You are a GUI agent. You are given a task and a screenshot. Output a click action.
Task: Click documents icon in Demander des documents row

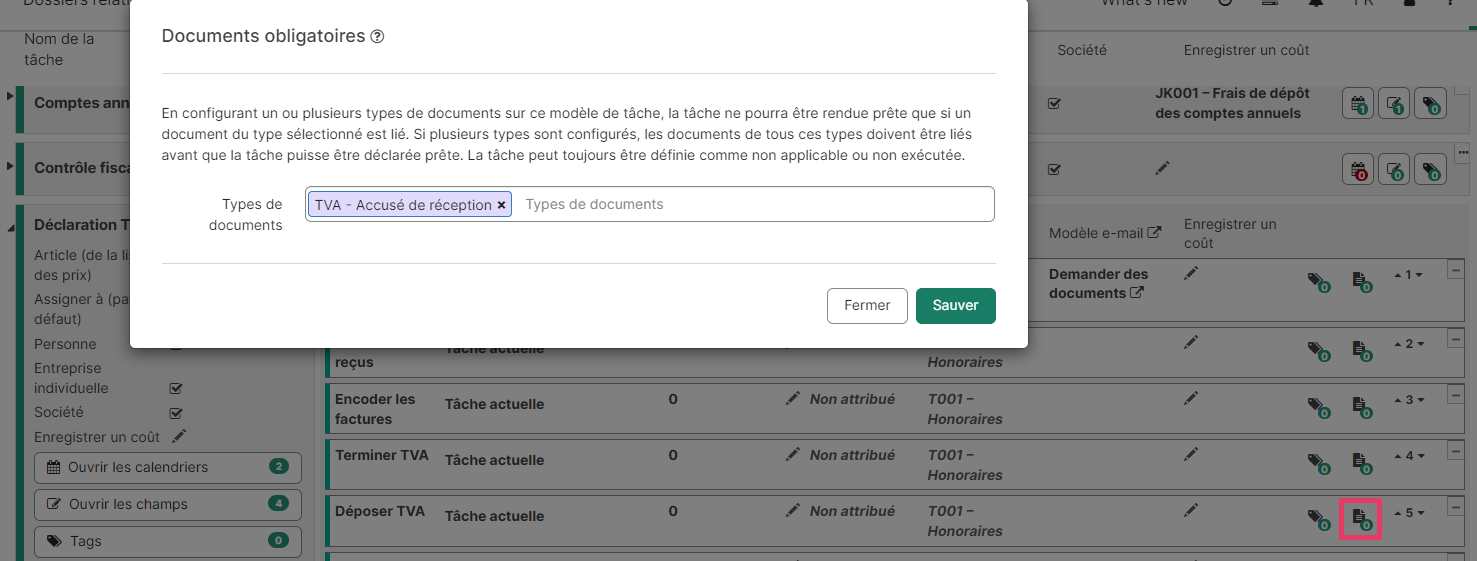pos(1360,282)
